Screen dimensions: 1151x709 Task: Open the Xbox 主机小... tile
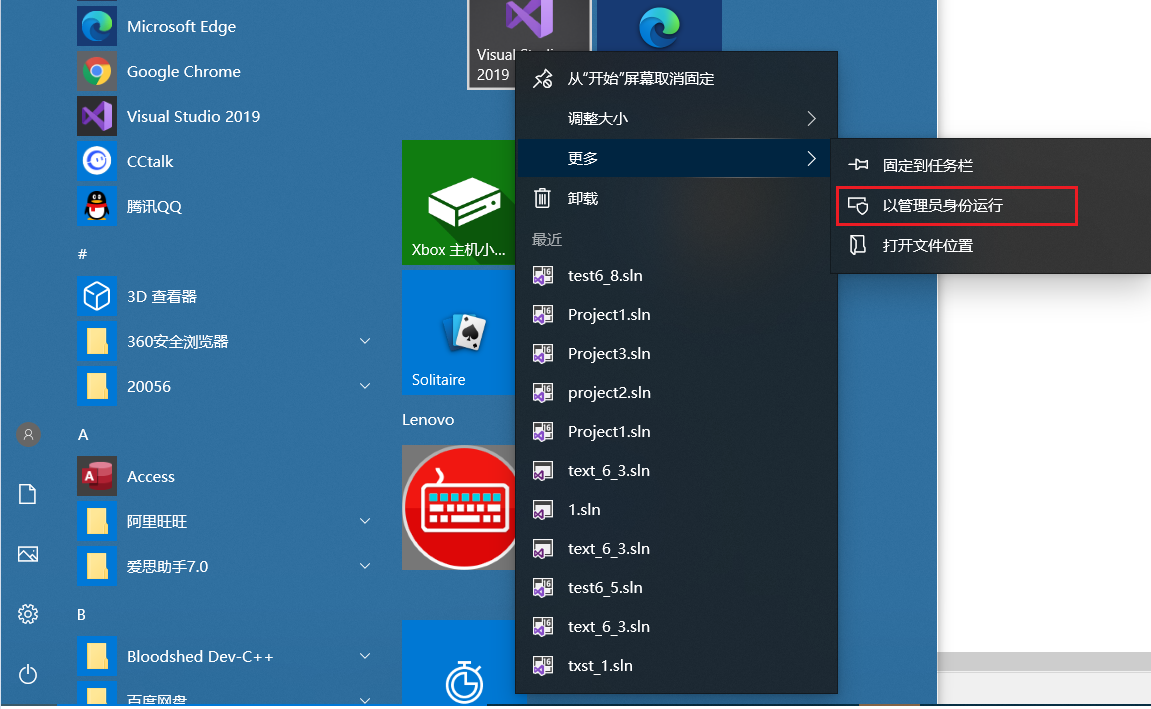pyautogui.click(x=459, y=203)
